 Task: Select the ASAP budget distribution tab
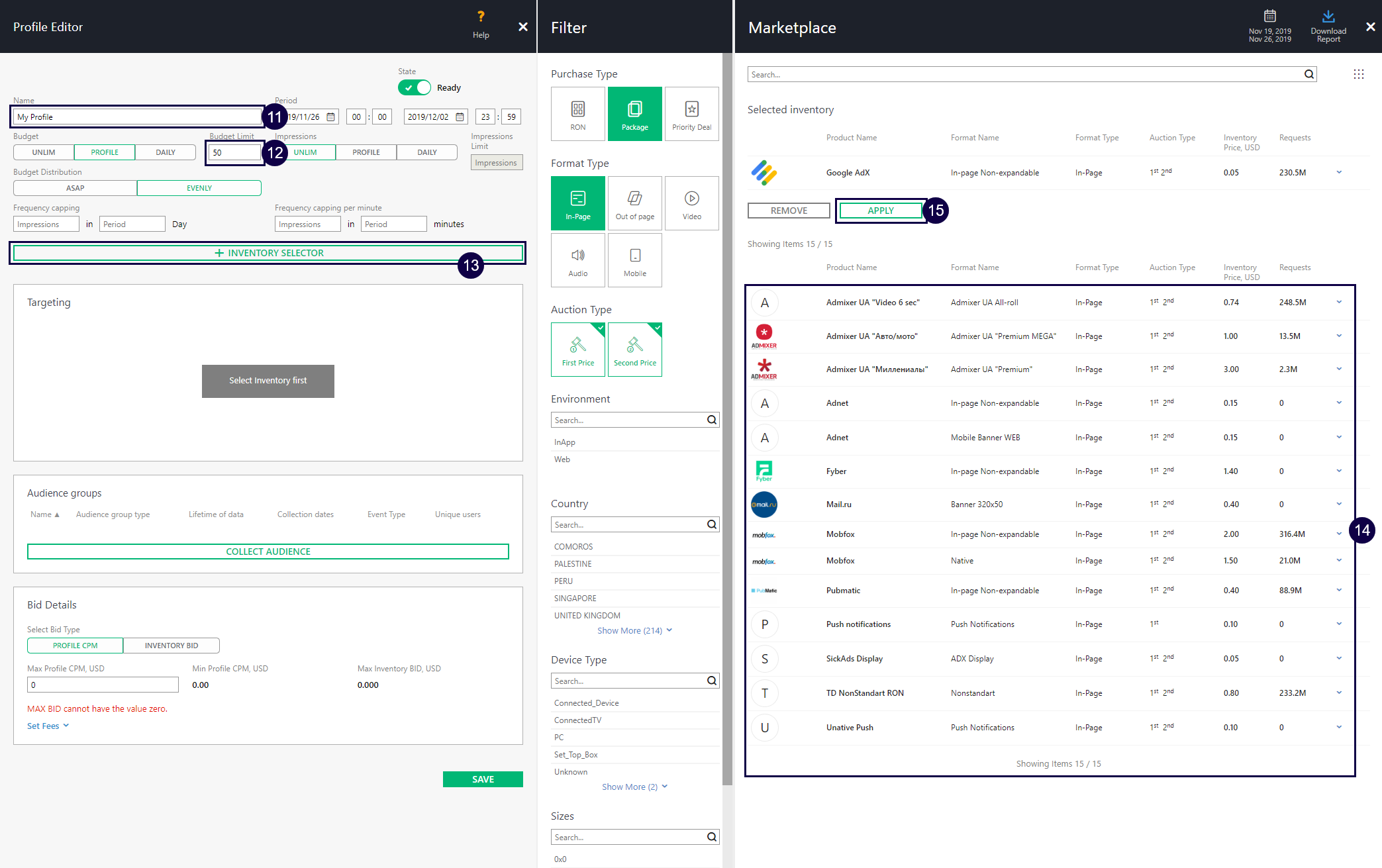(x=75, y=188)
